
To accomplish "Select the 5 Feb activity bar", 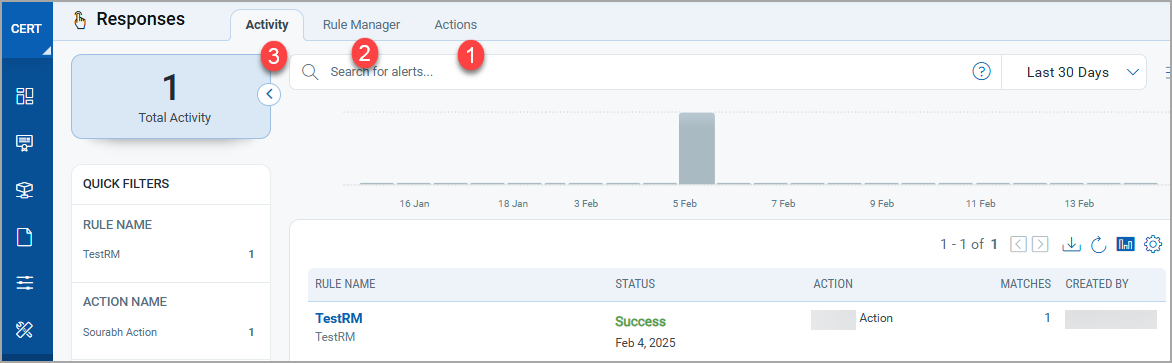I will (x=697, y=148).
